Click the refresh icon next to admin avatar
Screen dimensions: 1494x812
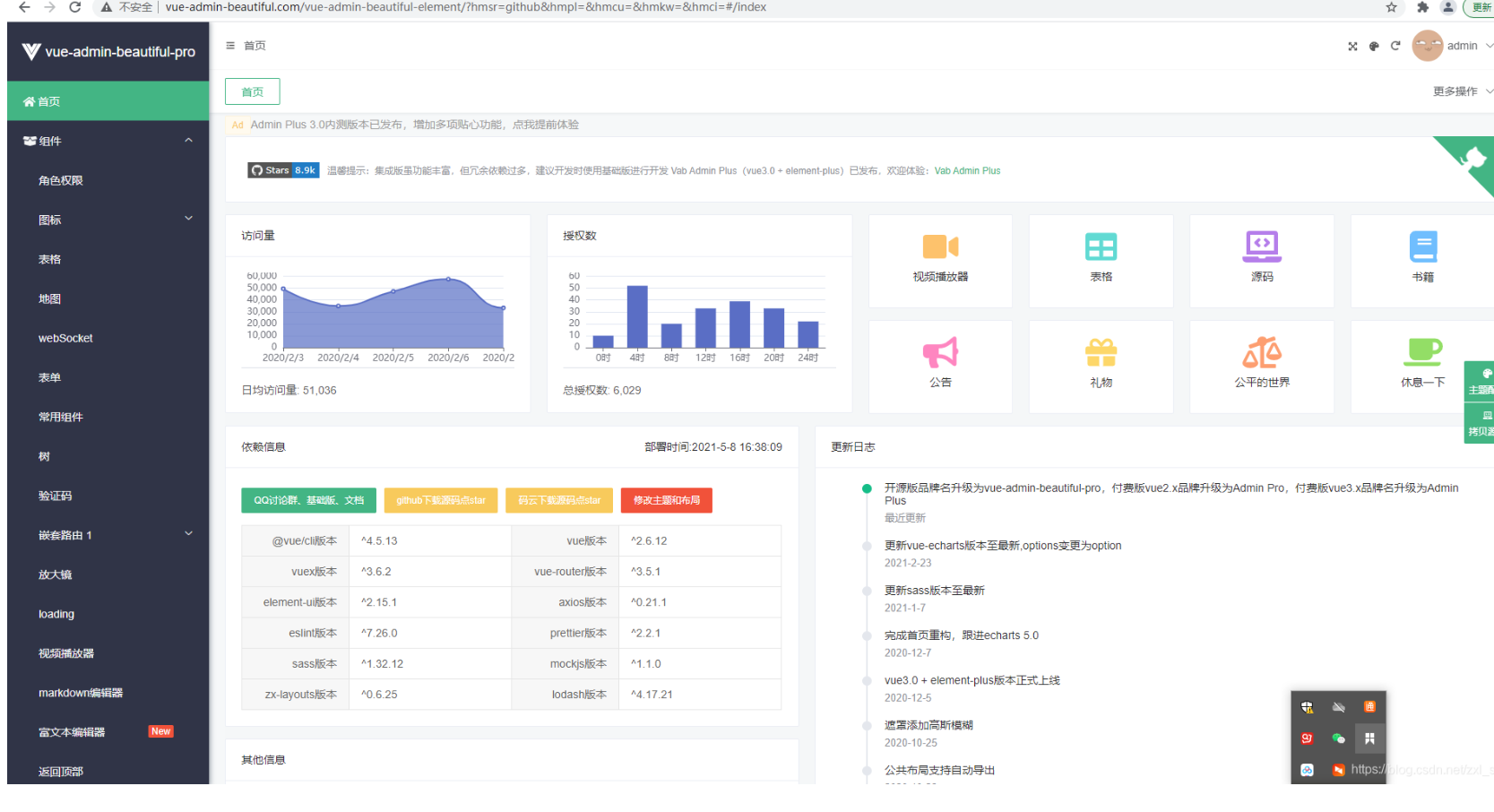[1395, 46]
